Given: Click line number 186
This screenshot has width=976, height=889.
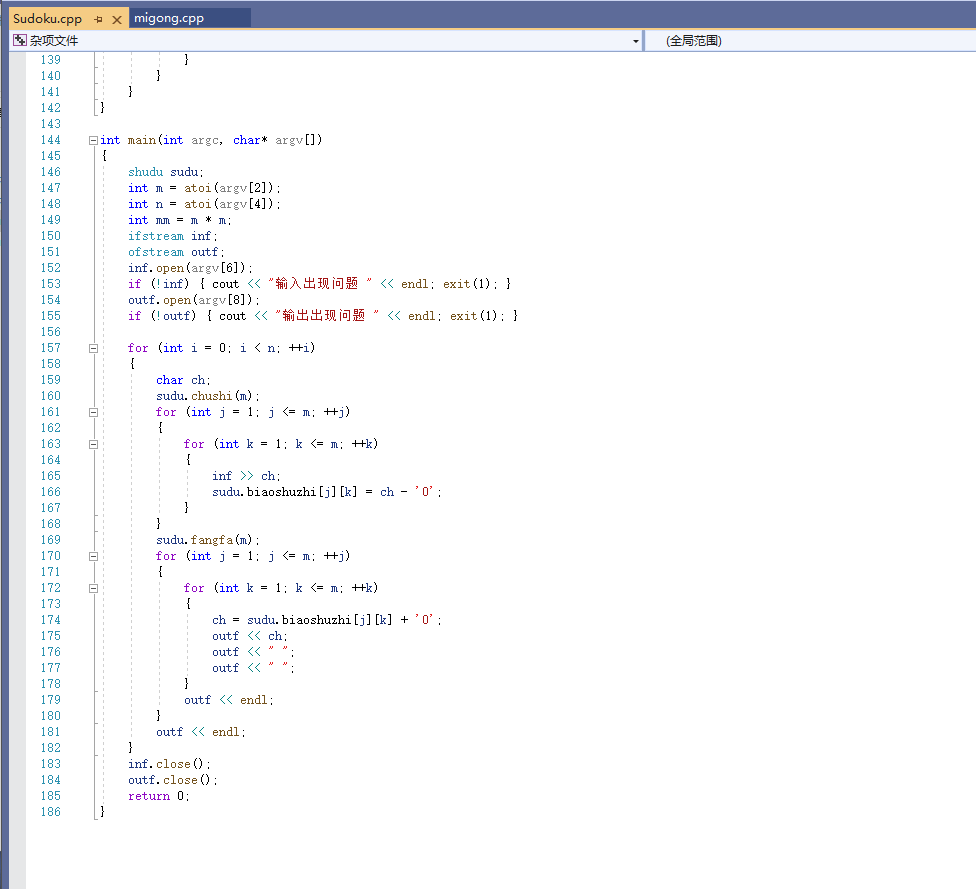Looking at the screenshot, I should (x=50, y=812).
